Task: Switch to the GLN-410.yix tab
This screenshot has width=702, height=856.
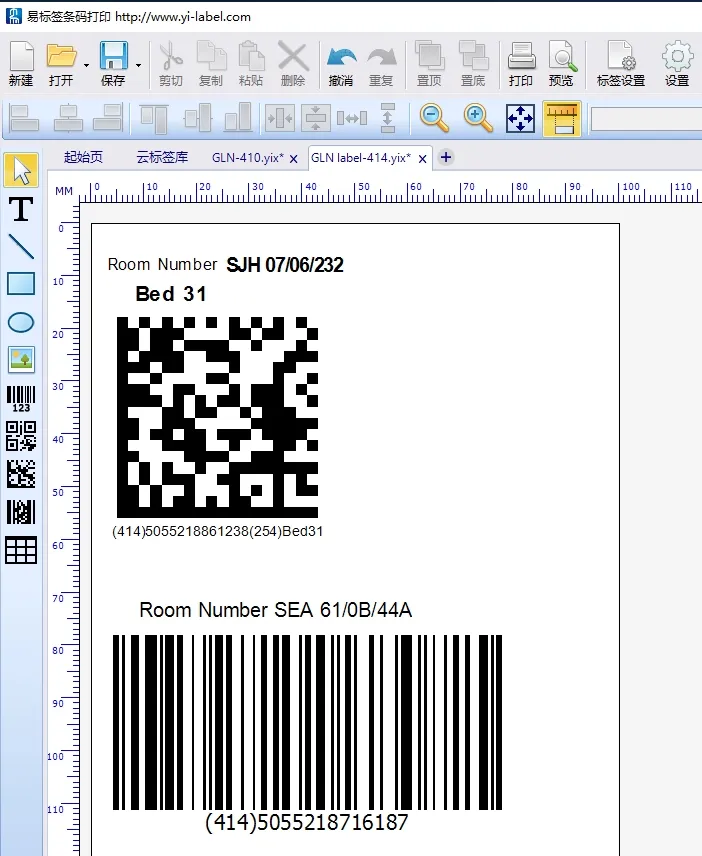Action: (248, 158)
